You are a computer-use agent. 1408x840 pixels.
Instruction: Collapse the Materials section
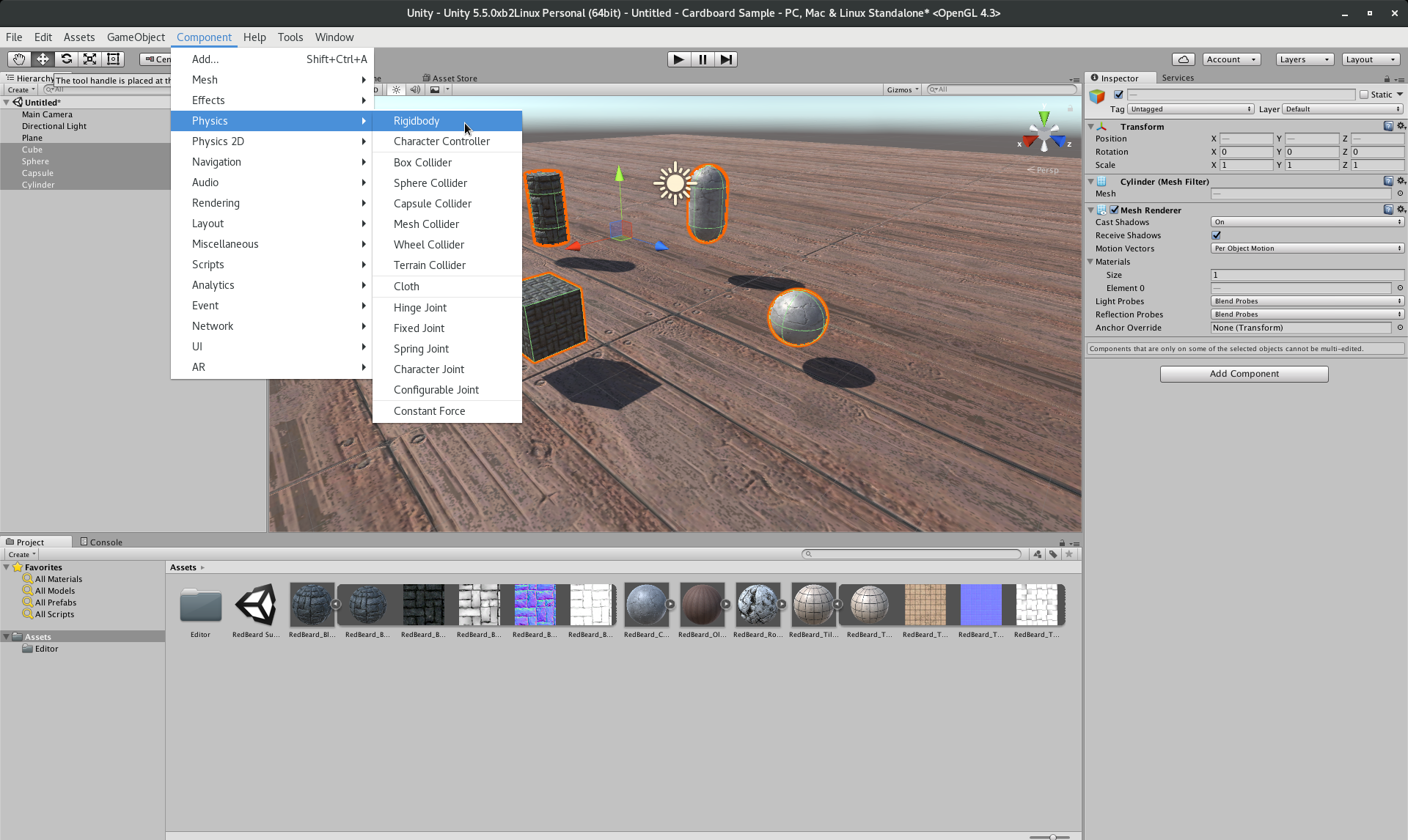[x=1090, y=262]
